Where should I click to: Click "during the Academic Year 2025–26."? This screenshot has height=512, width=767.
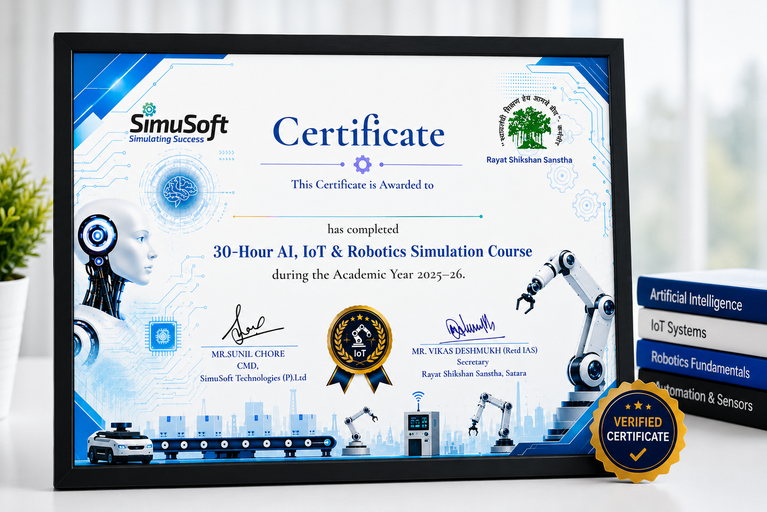click(368, 275)
